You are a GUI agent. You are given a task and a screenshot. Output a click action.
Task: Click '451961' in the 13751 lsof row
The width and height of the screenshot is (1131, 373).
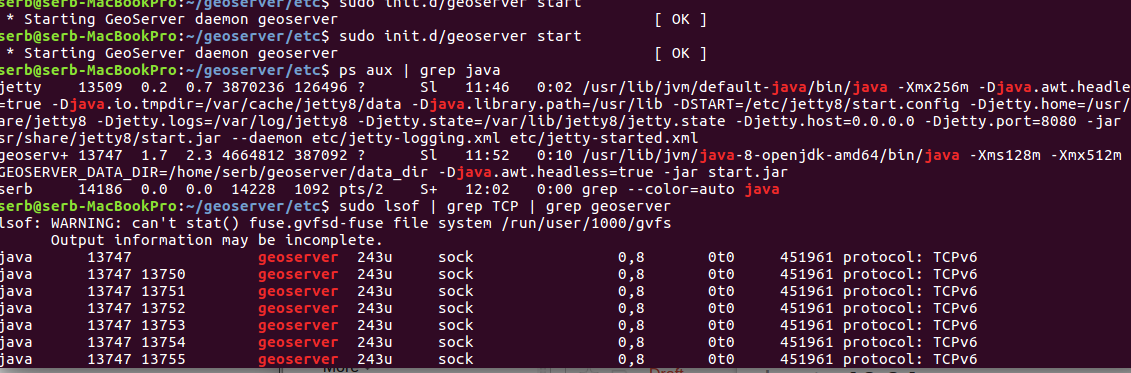click(806, 291)
